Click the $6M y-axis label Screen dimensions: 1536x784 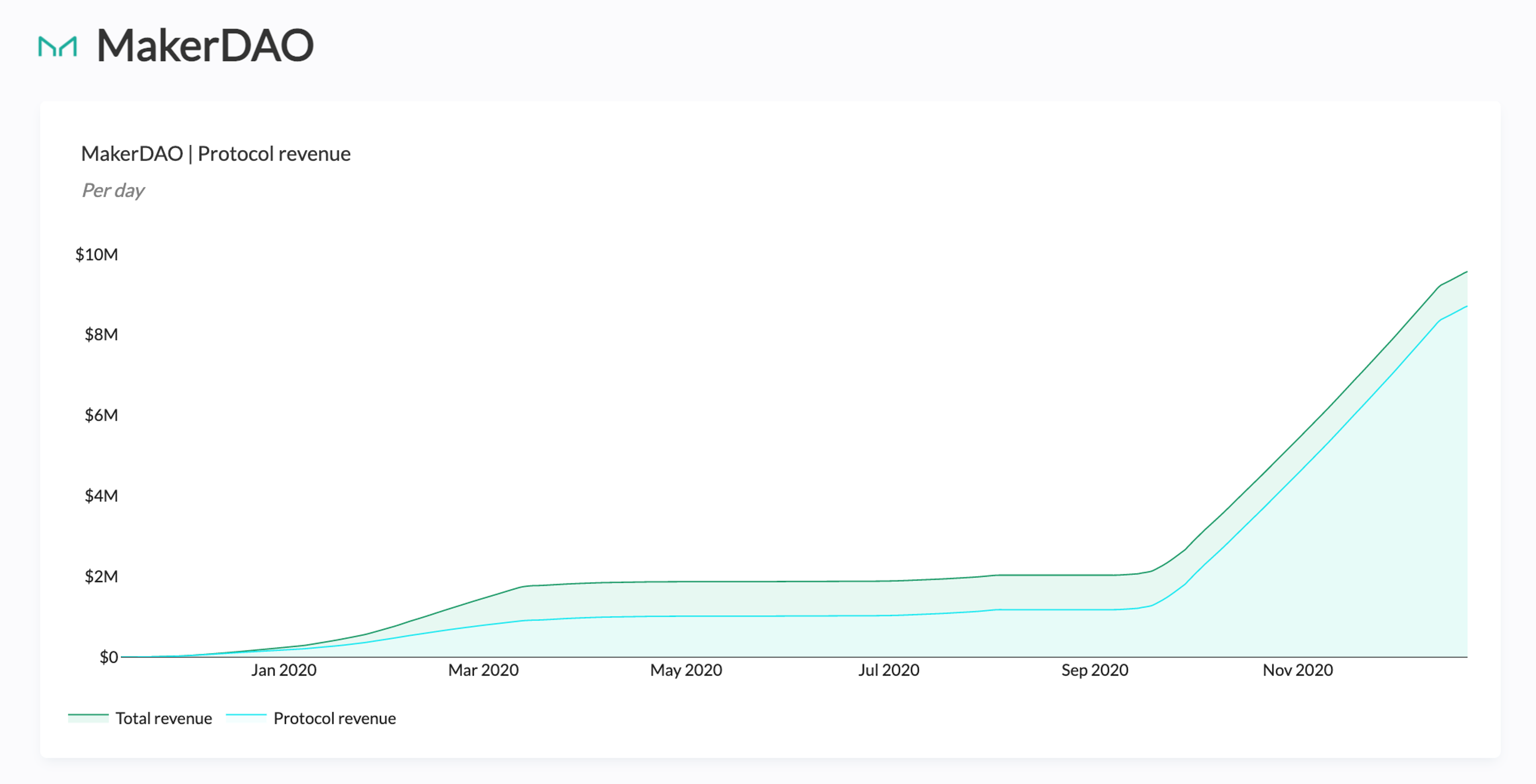(101, 415)
